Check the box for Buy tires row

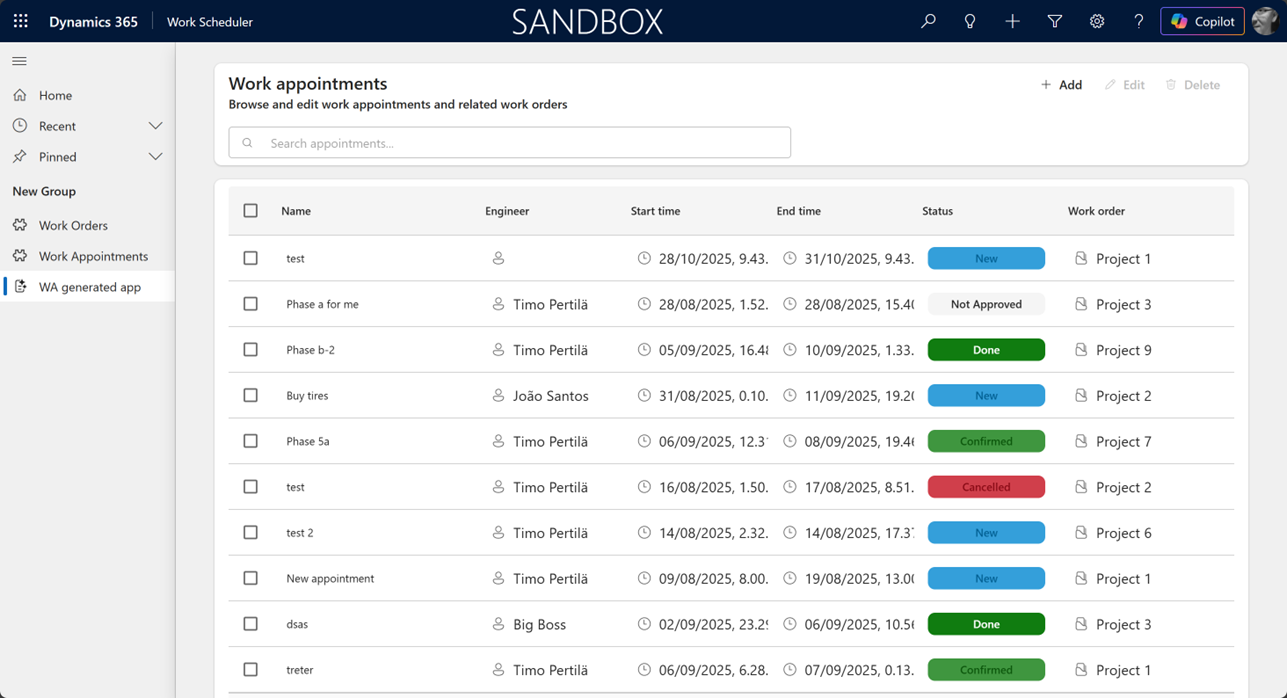[x=251, y=395]
